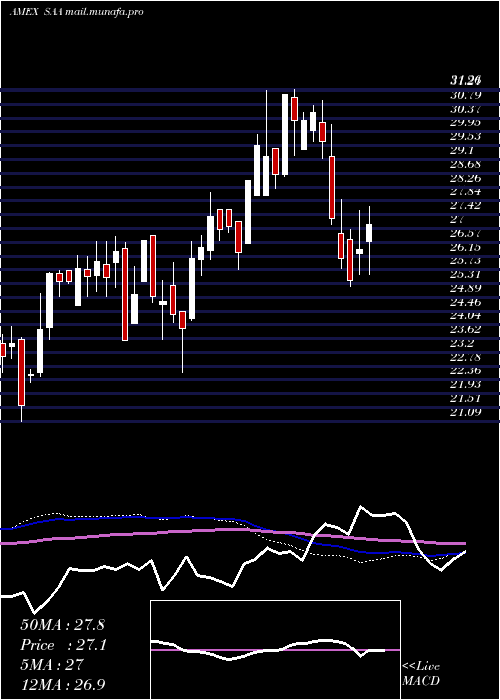Click the 24.46 price level label
The width and height of the screenshot is (500, 700).
pos(465,302)
